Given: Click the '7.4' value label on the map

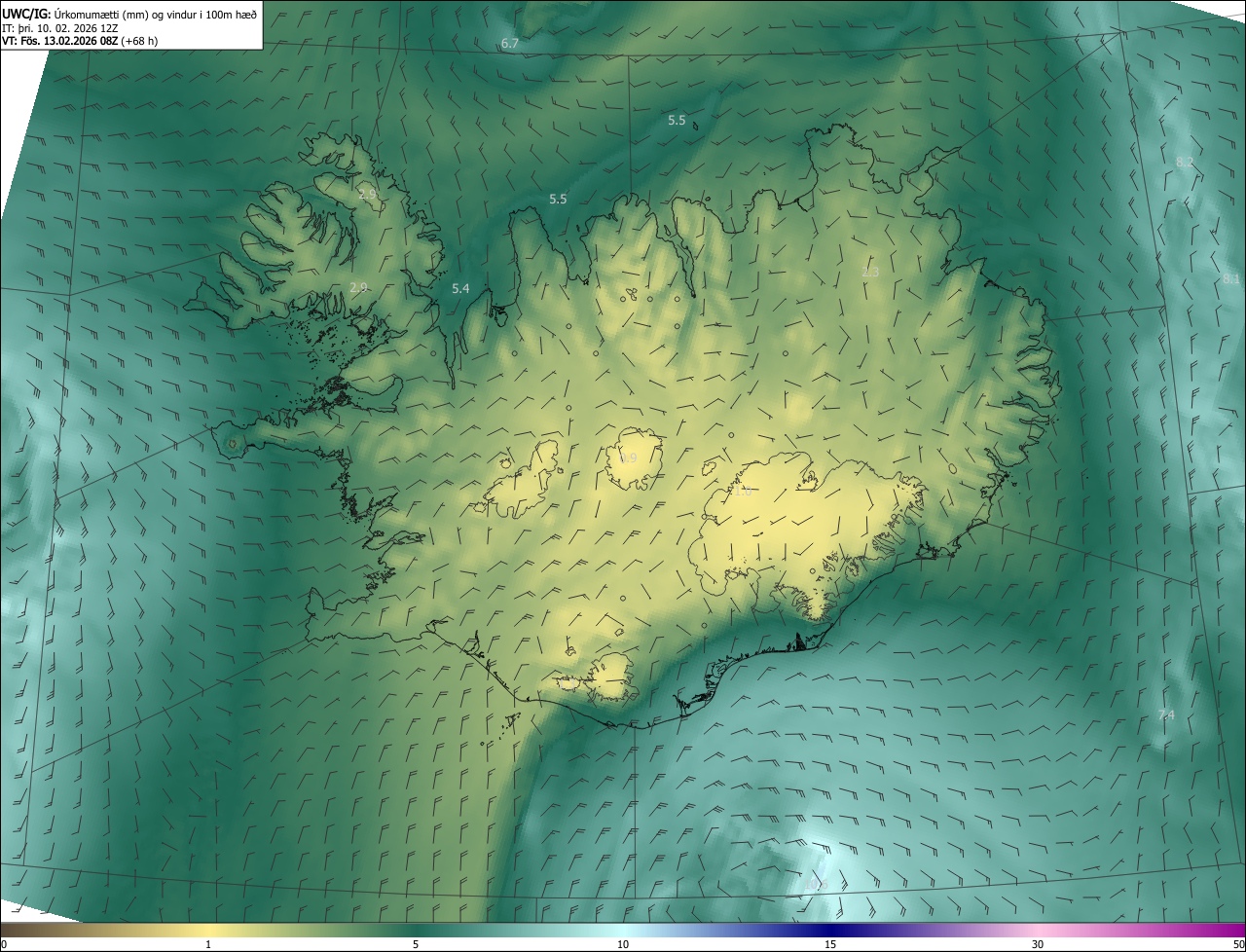Looking at the screenshot, I should [1165, 714].
